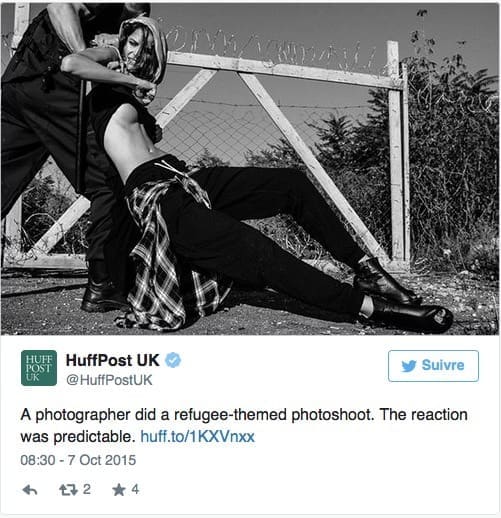Open the huff.to/1KXVnxx link

(x=197, y=437)
